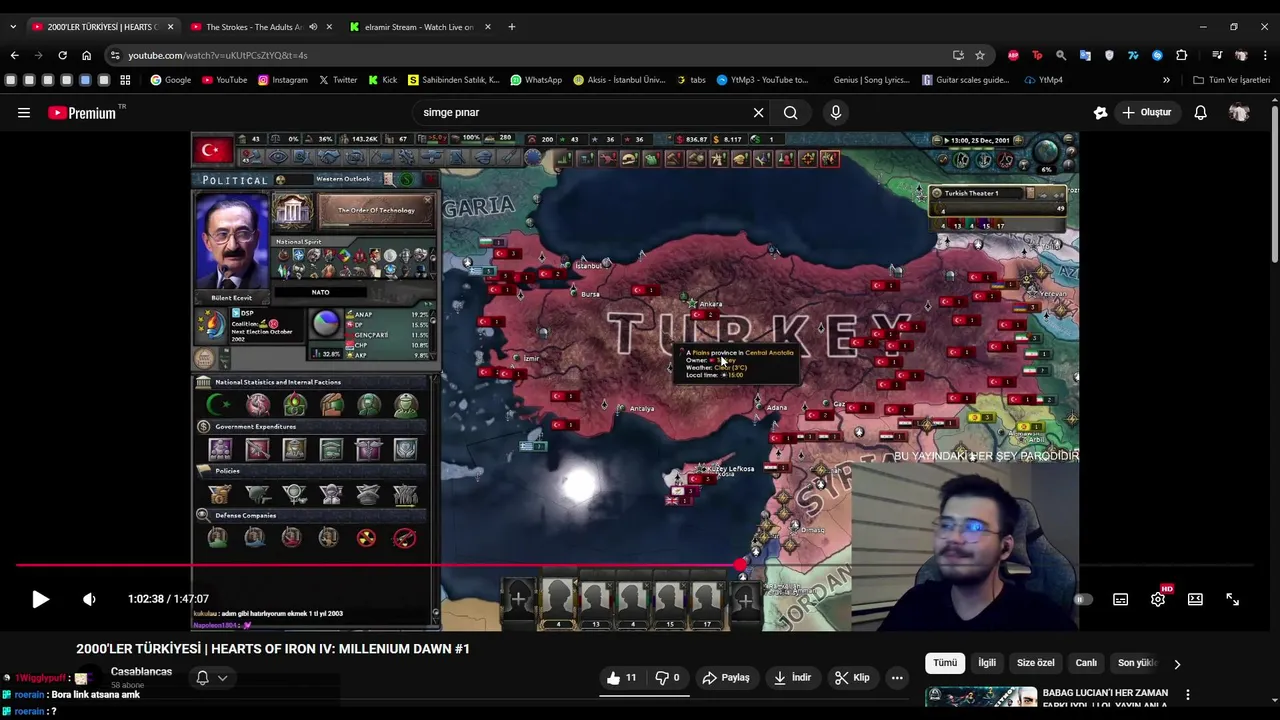1280x720 pixels.
Task: Share the video with Paylaş
Action: [726, 678]
